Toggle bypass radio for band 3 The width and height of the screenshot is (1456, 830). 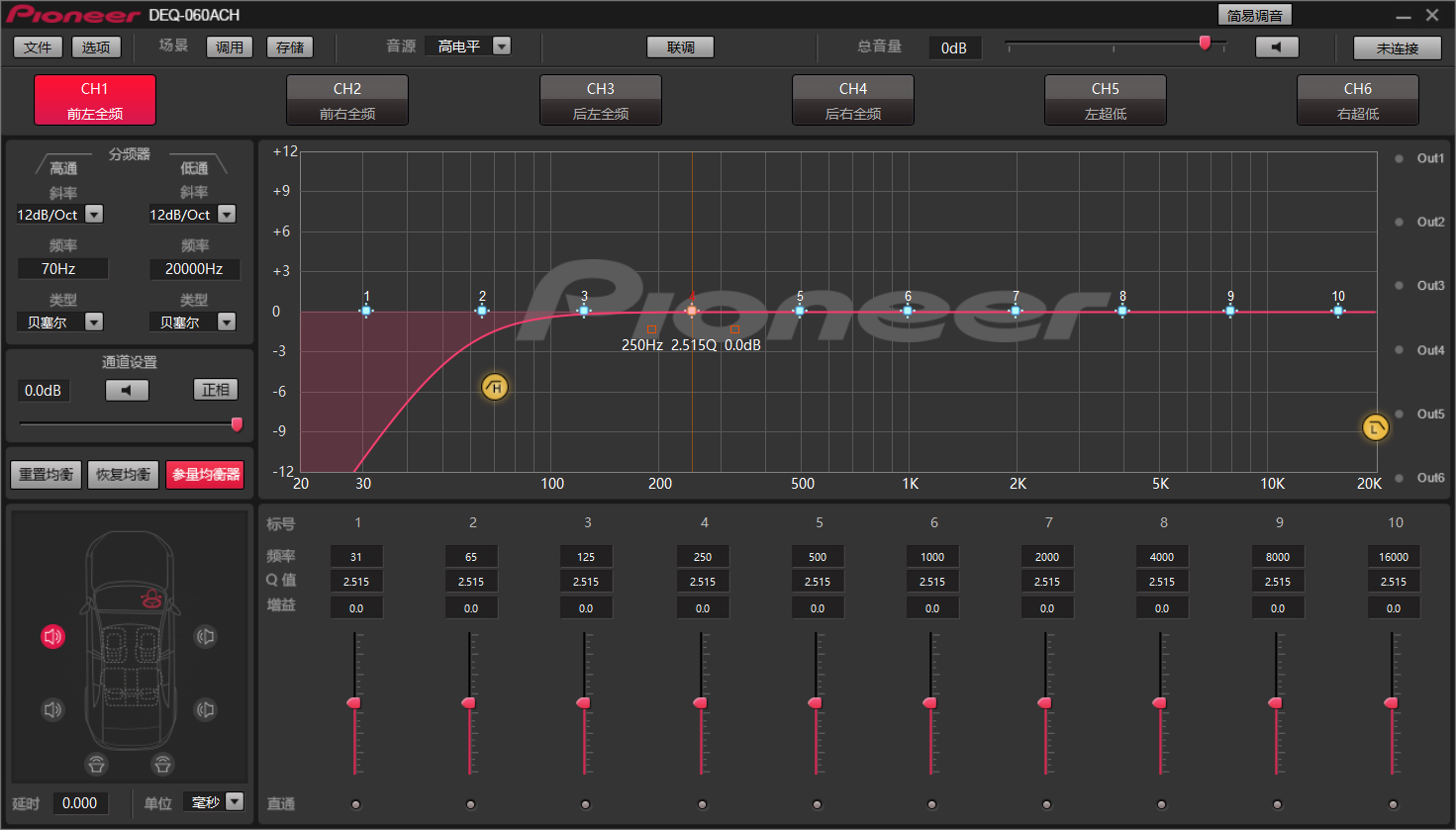(586, 804)
